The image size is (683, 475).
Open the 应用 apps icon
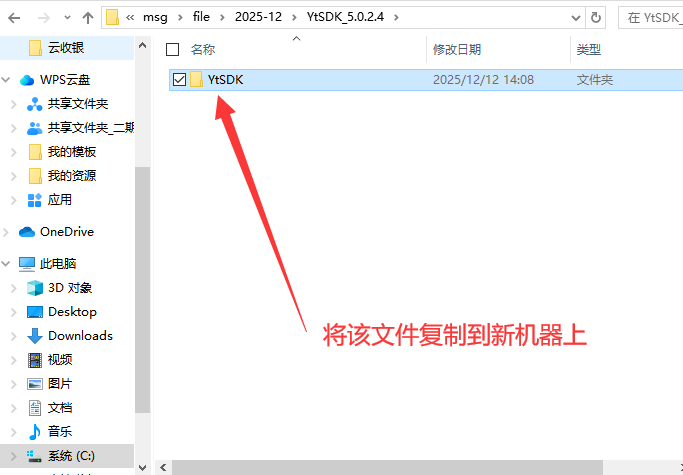35,200
